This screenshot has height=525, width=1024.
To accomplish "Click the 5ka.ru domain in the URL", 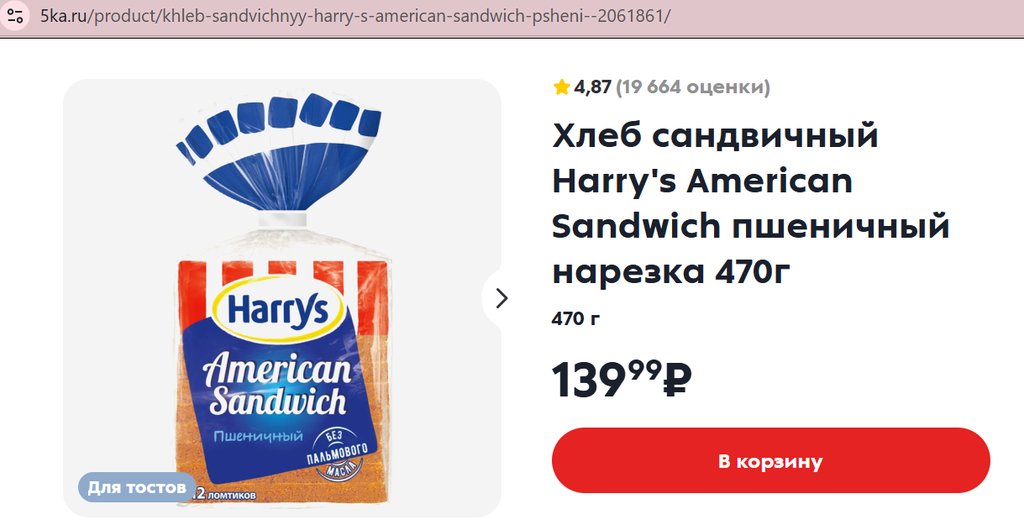I will tap(63, 16).
